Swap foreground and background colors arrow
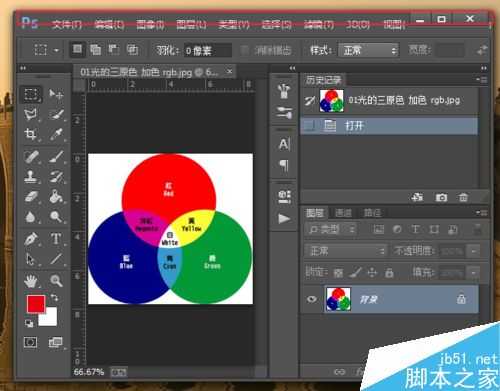Image resolution: width=500 pixels, height=391 pixels. pos(54,297)
